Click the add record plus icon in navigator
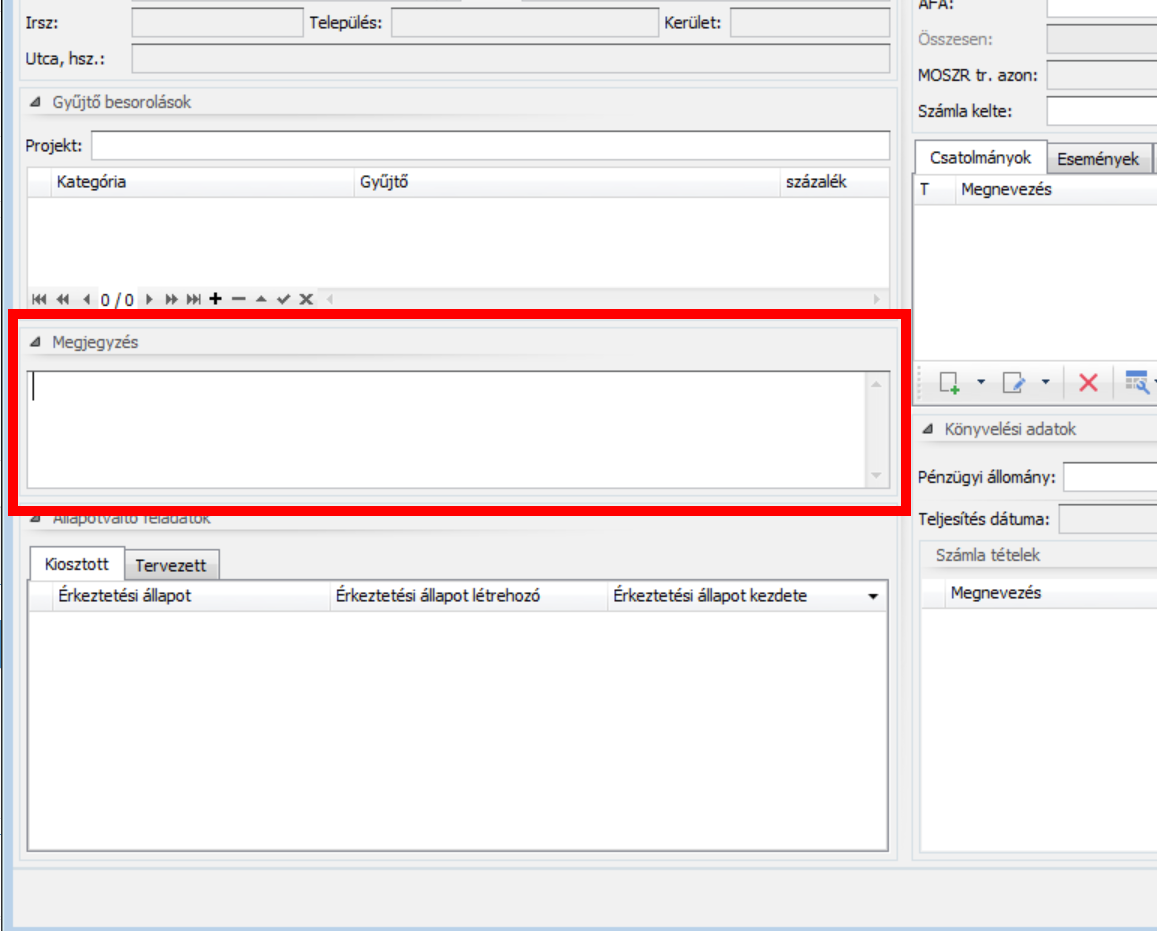 point(215,299)
